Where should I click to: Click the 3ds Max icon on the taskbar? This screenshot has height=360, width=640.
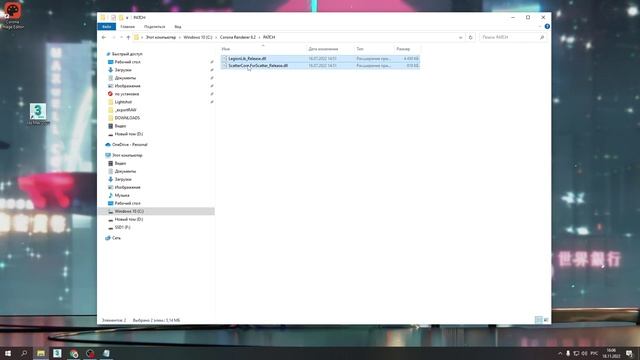57,353
